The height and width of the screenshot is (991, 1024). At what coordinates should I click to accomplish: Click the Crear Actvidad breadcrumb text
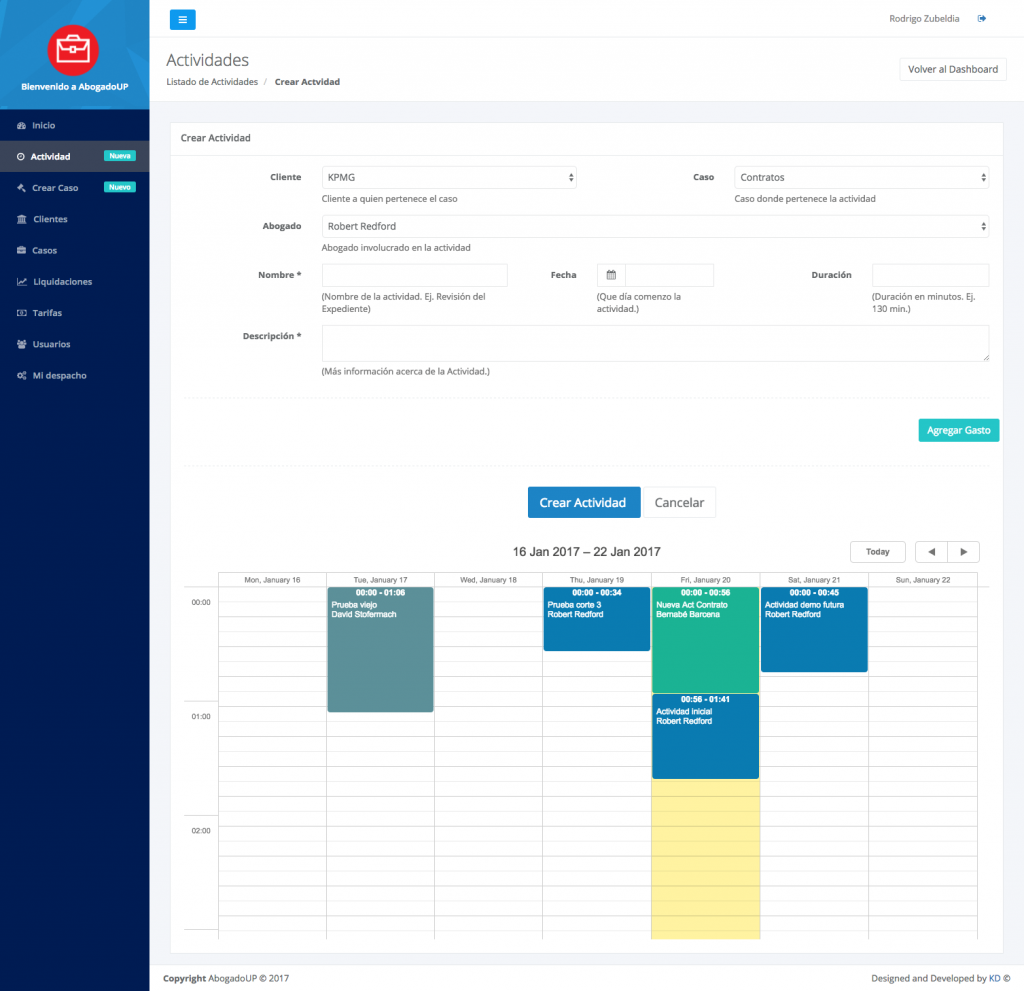[x=307, y=82]
